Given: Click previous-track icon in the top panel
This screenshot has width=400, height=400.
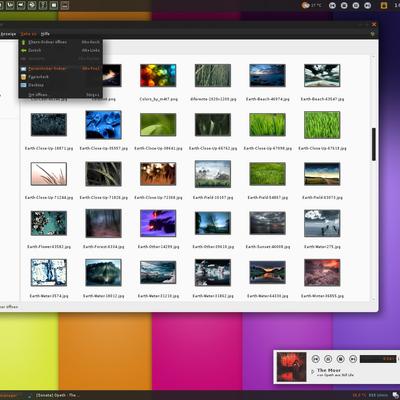Looking at the screenshot, I should click(x=332, y=5).
